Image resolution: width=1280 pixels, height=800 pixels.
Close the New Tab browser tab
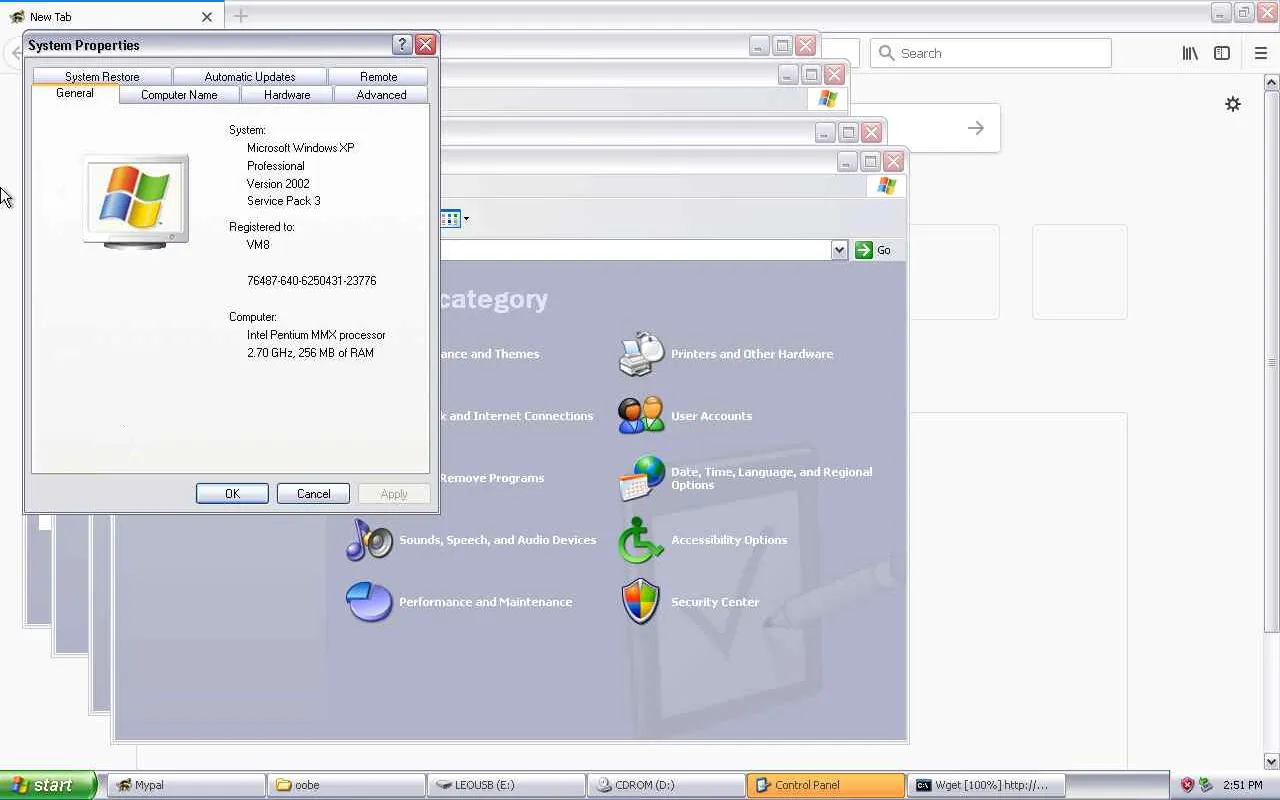coord(207,17)
